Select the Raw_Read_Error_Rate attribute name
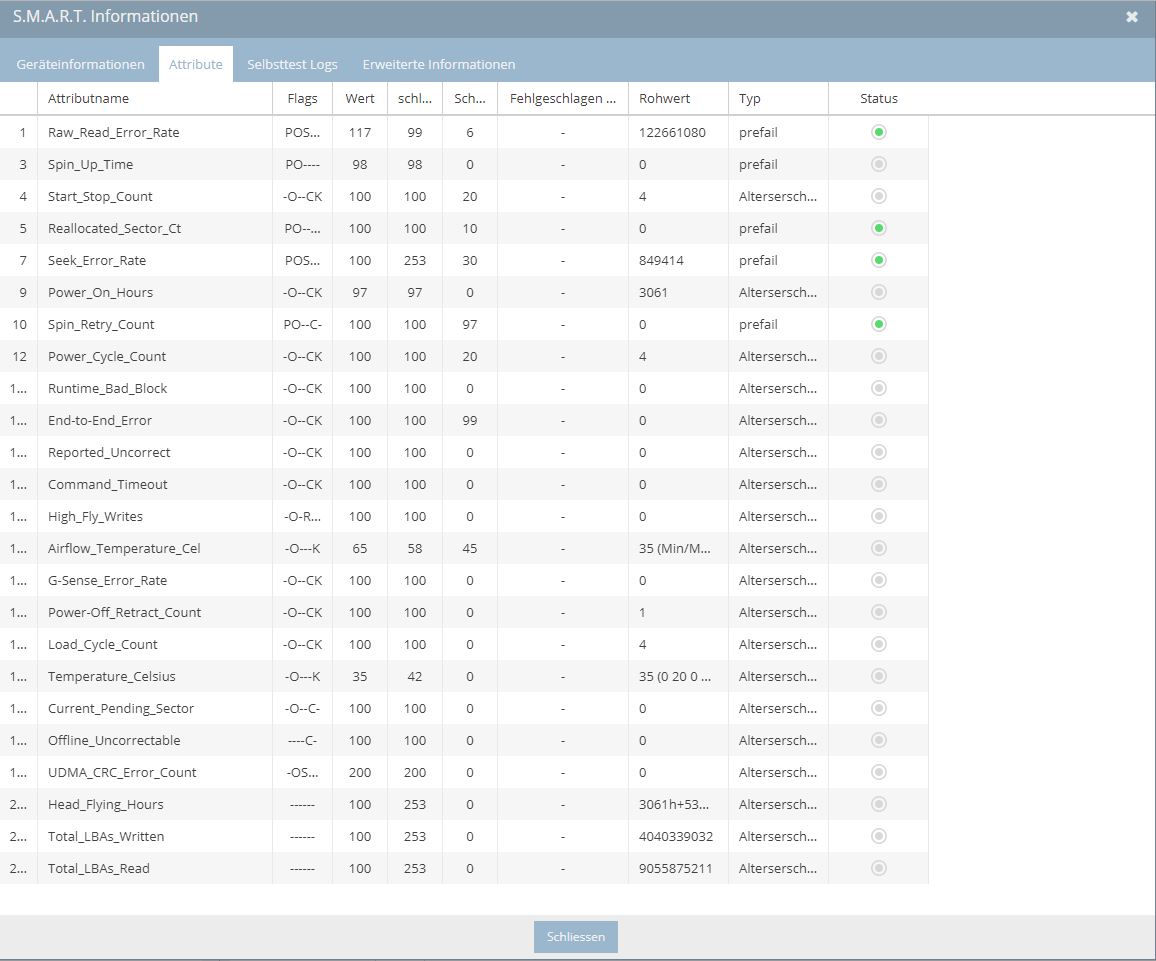Screen dimensions: 1156x961 point(114,133)
